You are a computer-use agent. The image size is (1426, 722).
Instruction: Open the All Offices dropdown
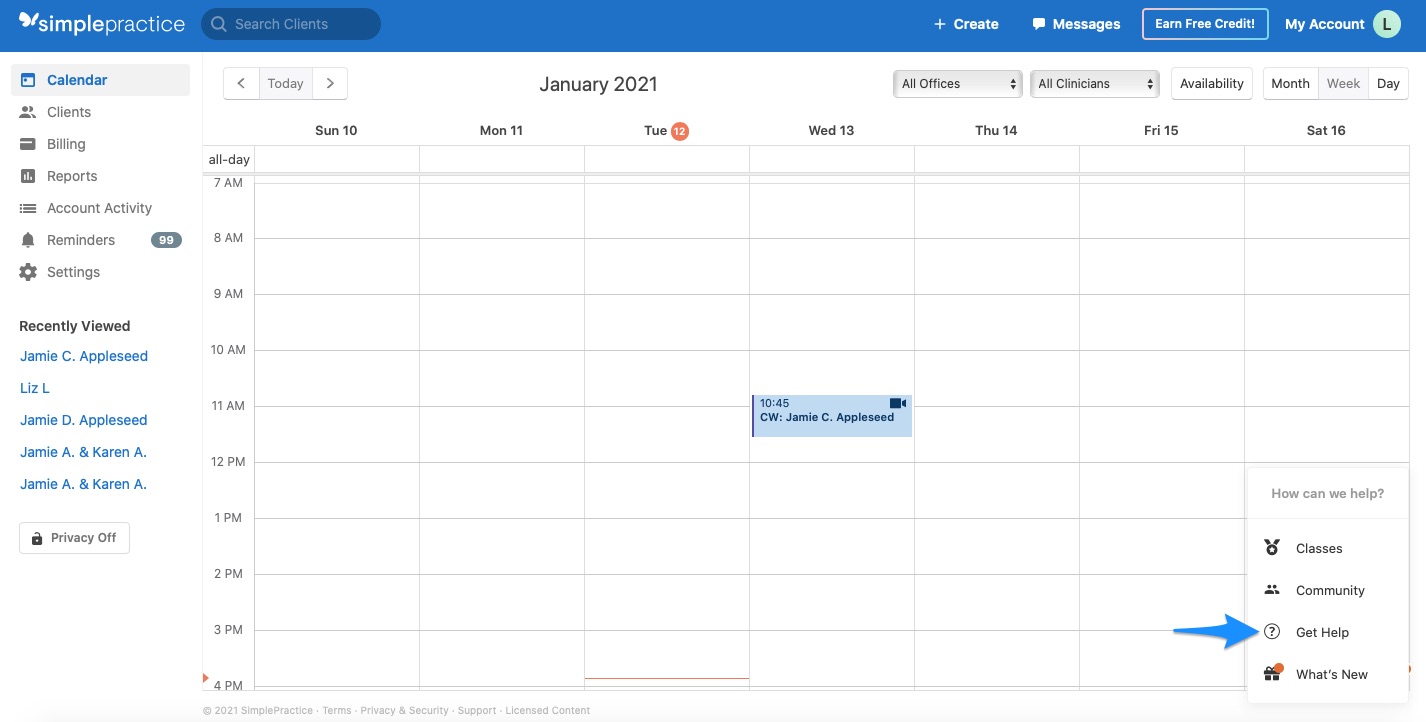957,84
